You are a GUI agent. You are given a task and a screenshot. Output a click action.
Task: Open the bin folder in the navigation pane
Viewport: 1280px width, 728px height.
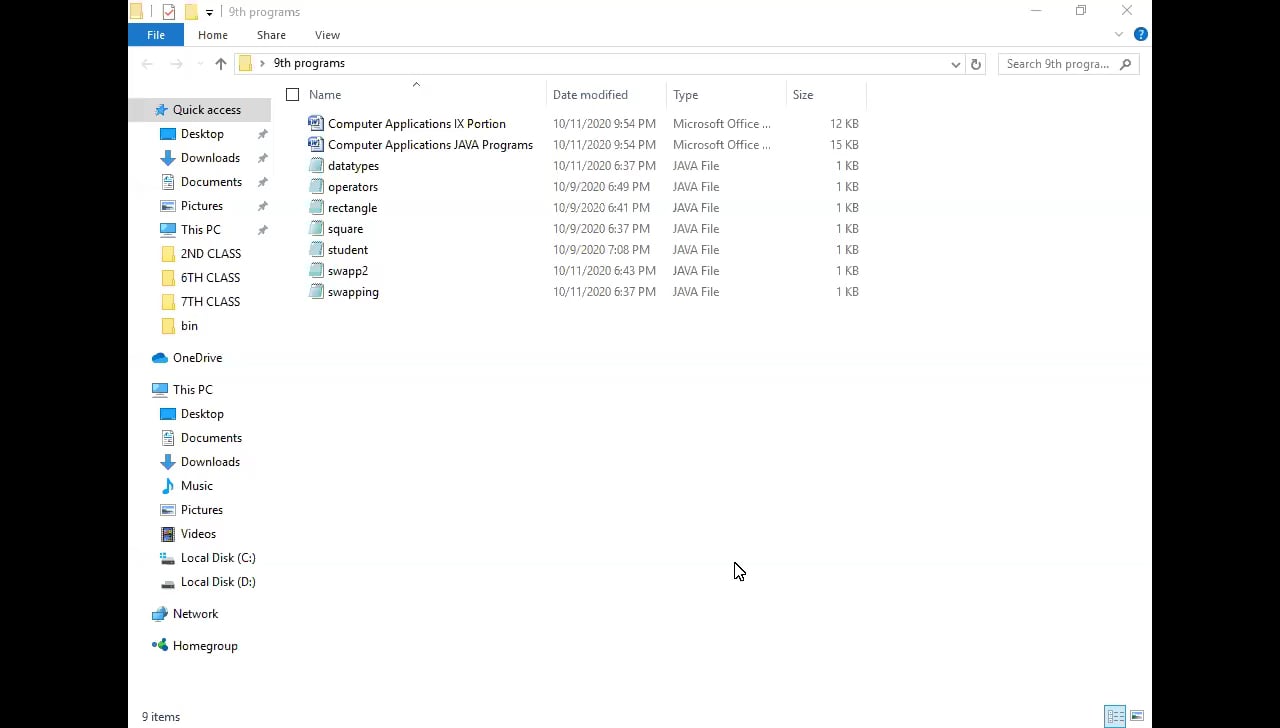(x=189, y=326)
